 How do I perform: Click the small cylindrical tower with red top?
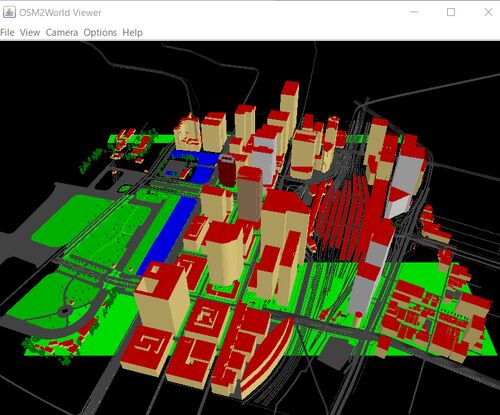(358, 319)
